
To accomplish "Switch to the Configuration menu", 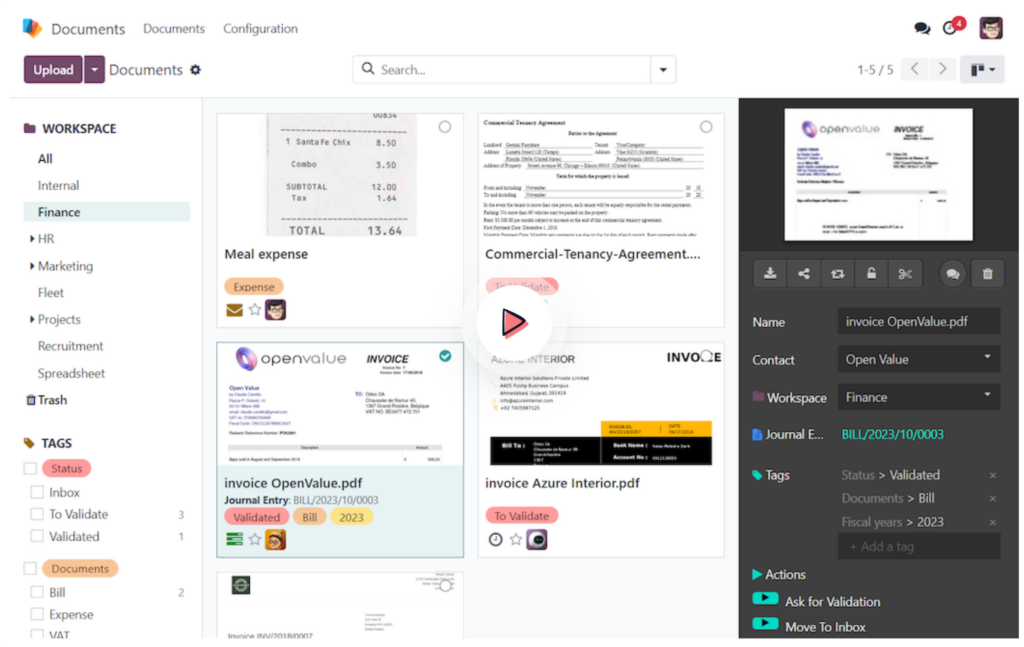I will tap(260, 29).
